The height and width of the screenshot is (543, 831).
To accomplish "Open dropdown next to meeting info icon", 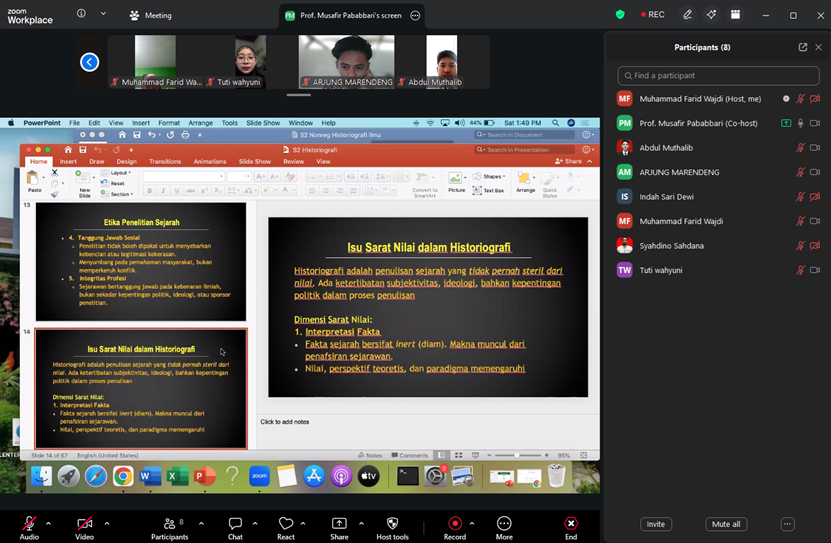I will coord(103,14).
